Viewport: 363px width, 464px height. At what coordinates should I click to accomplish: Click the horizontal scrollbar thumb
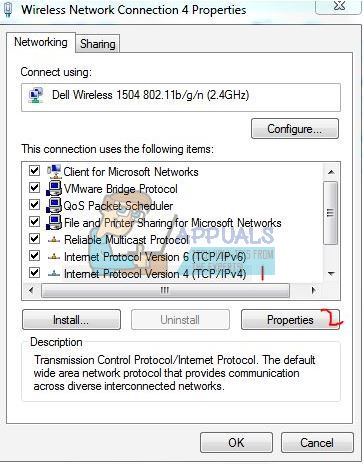tap(165, 290)
